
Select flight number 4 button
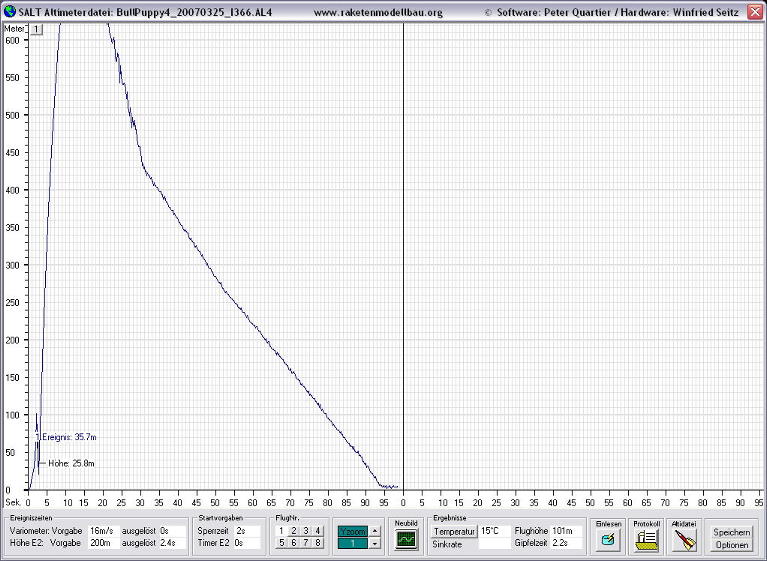pyautogui.click(x=318, y=530)
